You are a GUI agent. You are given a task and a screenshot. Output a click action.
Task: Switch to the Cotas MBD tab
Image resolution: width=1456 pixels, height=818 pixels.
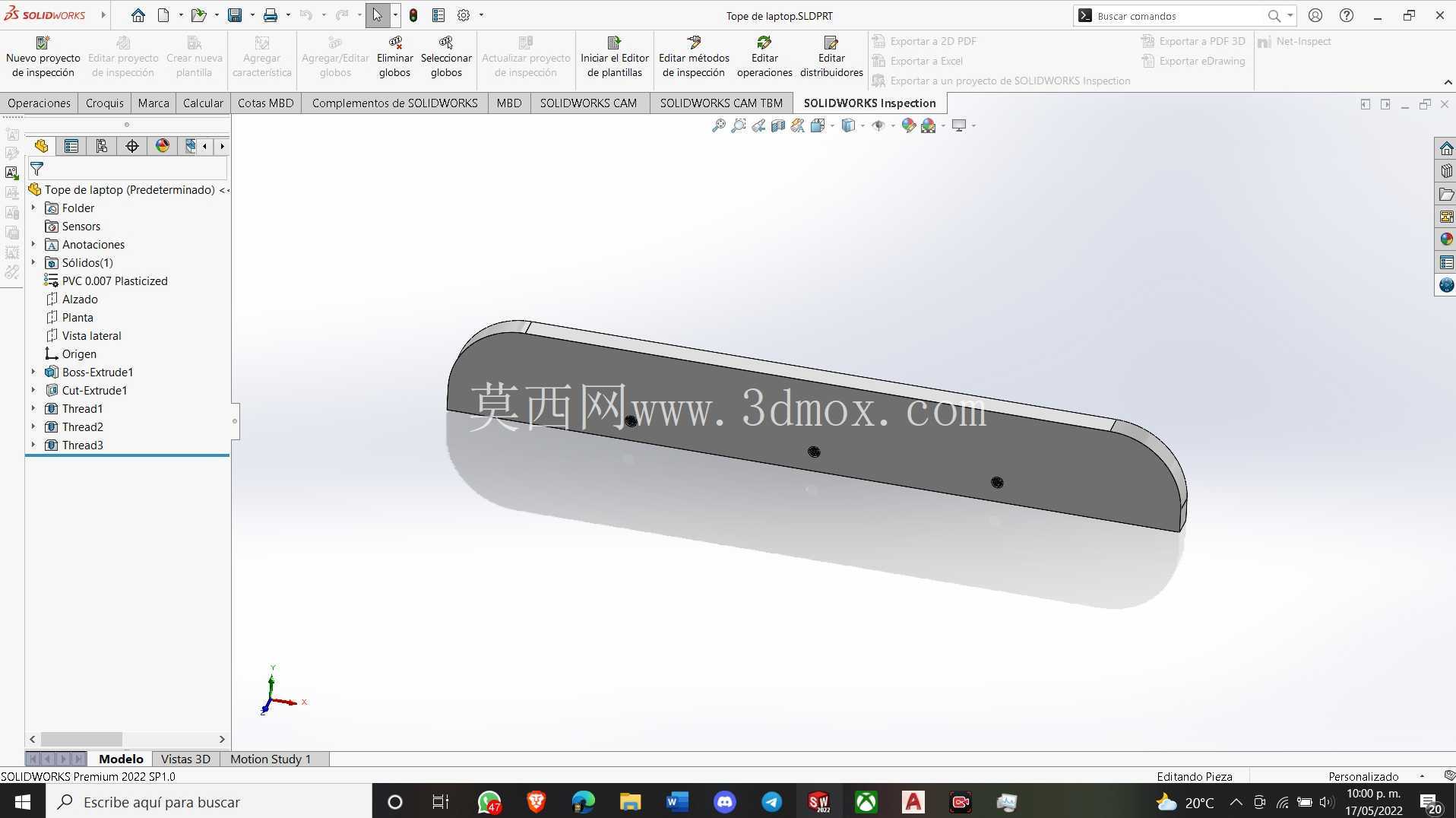pyautogui.click(x=265, y=103)
